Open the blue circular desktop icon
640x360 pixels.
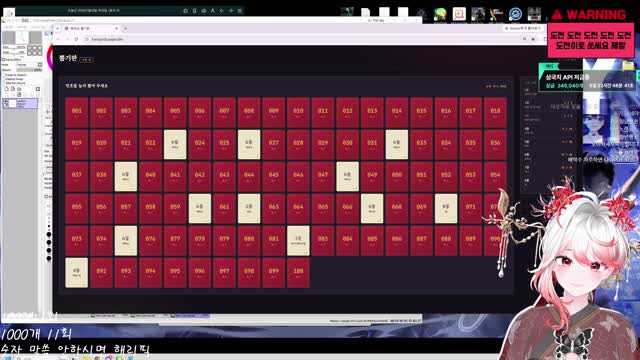[516, 14]
